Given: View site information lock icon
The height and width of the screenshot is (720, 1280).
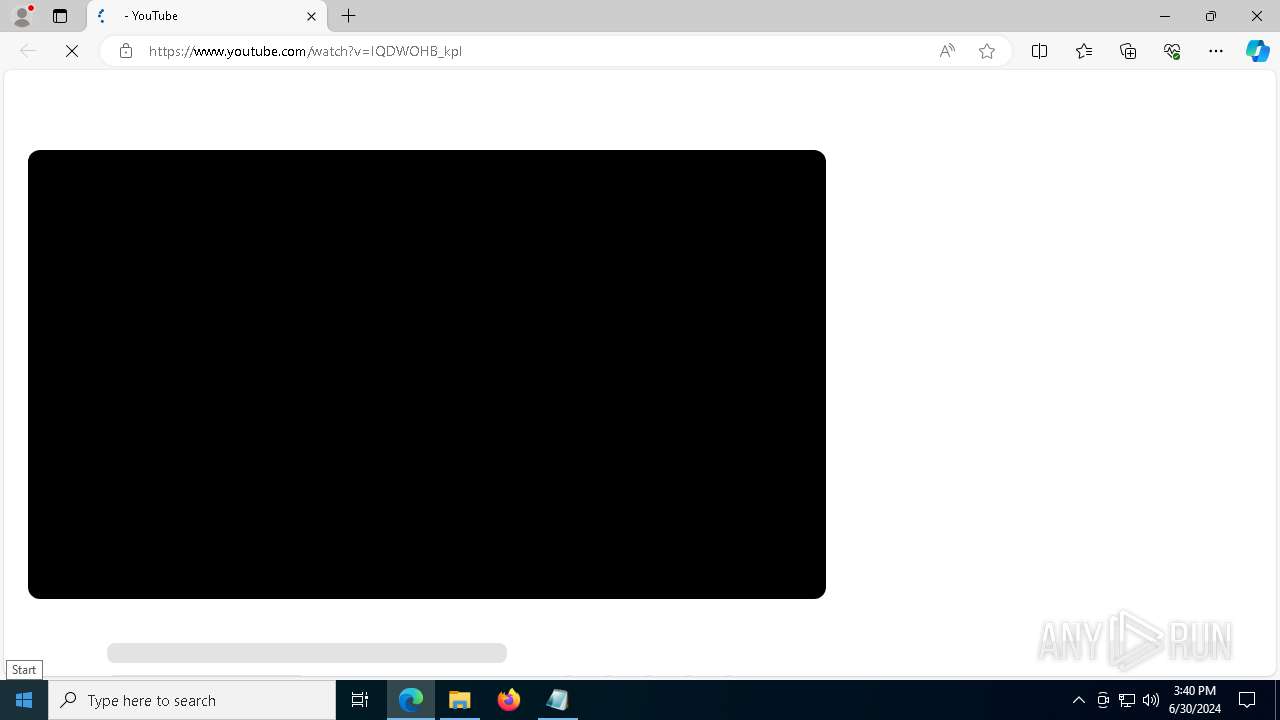Looking at the screenshot, I should coord(126,51).
